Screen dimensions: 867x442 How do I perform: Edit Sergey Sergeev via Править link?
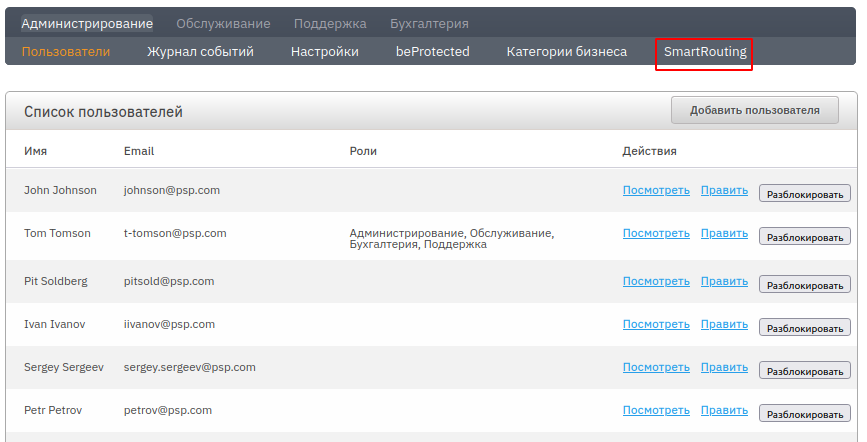[x=724, y=367]
